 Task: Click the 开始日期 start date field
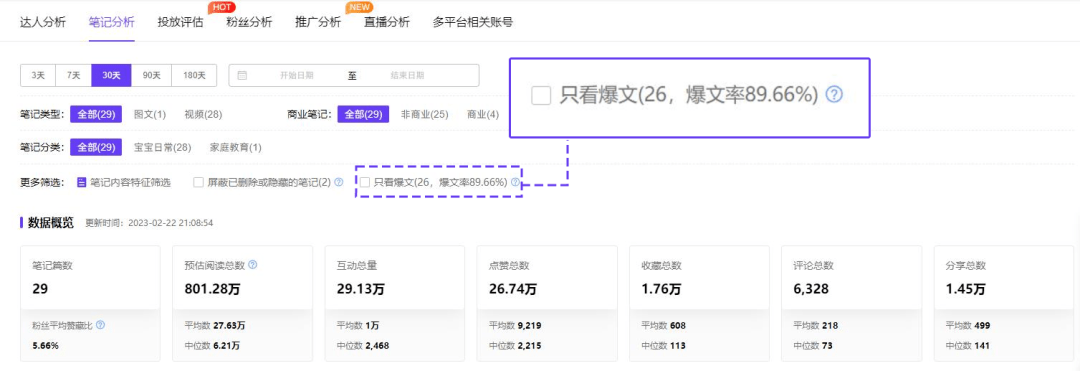297,76
